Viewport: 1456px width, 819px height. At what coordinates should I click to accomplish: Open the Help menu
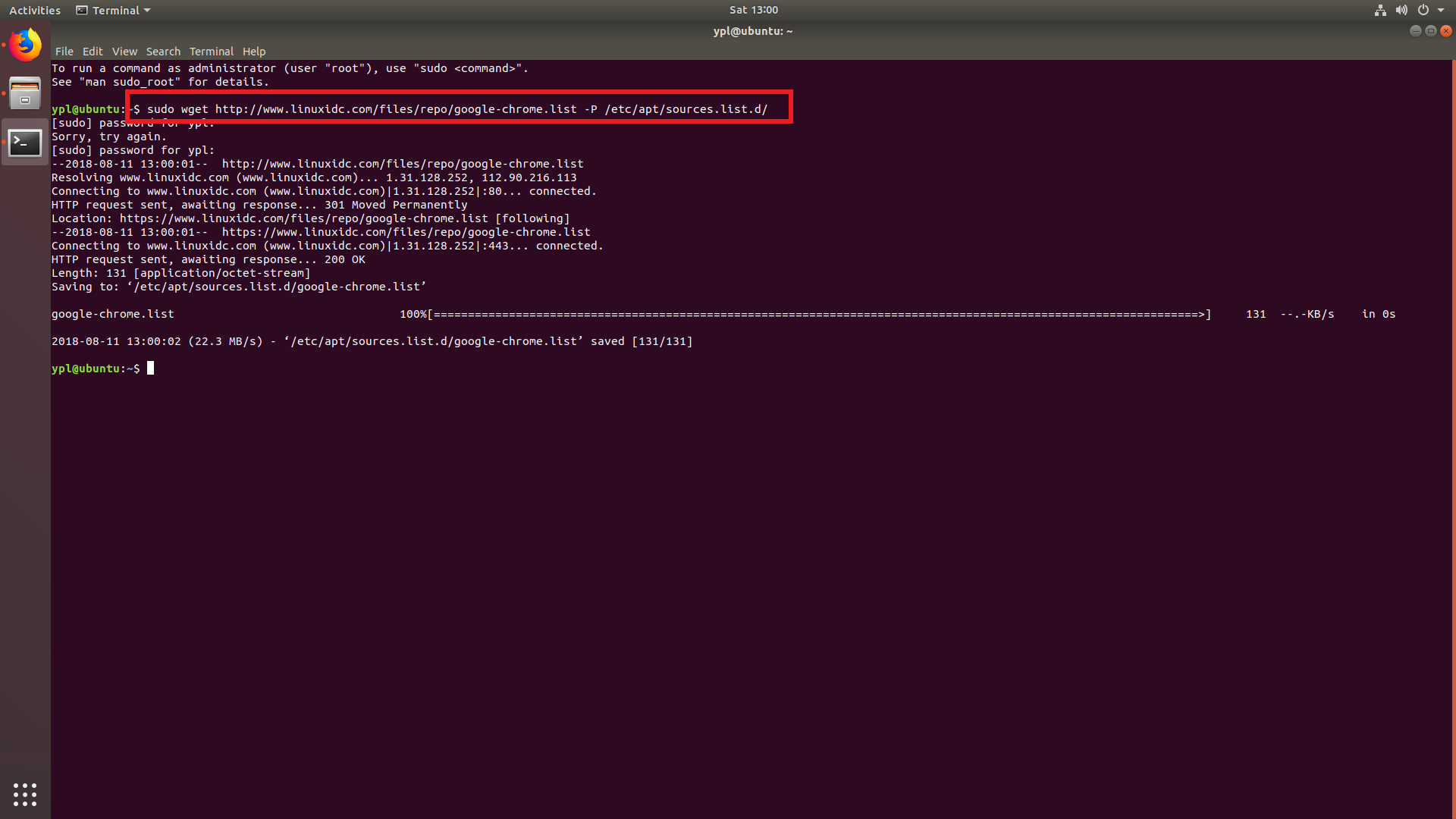coord(254,52)
